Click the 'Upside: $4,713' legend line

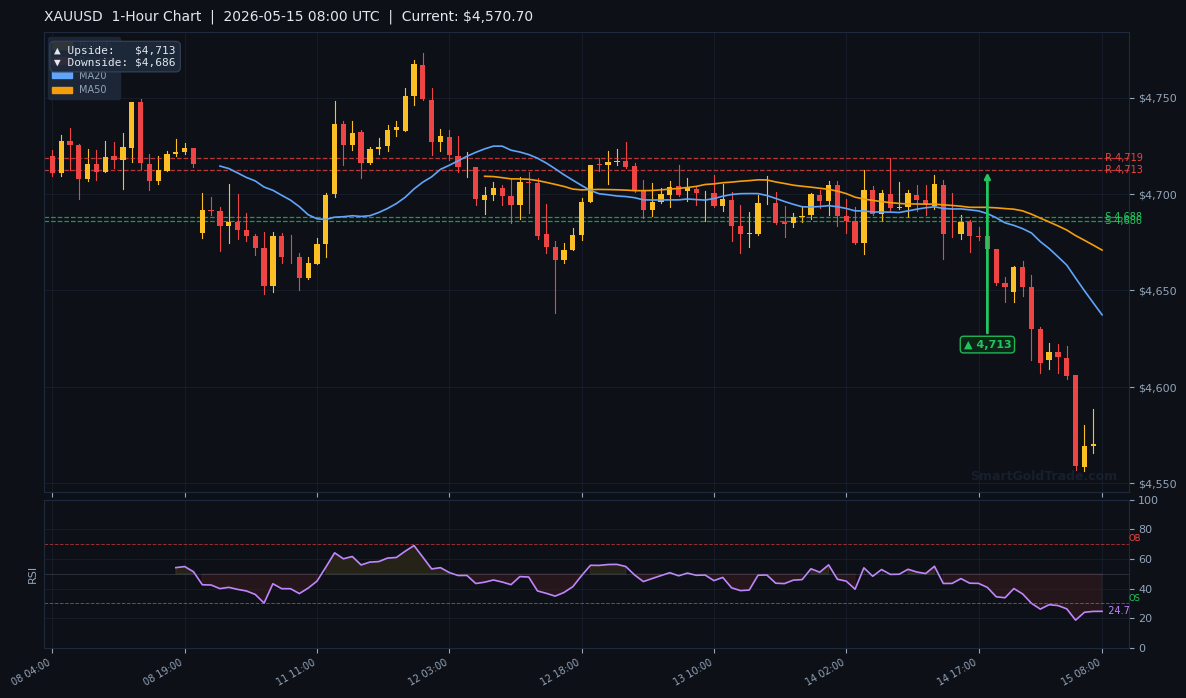tap(114, 51)
